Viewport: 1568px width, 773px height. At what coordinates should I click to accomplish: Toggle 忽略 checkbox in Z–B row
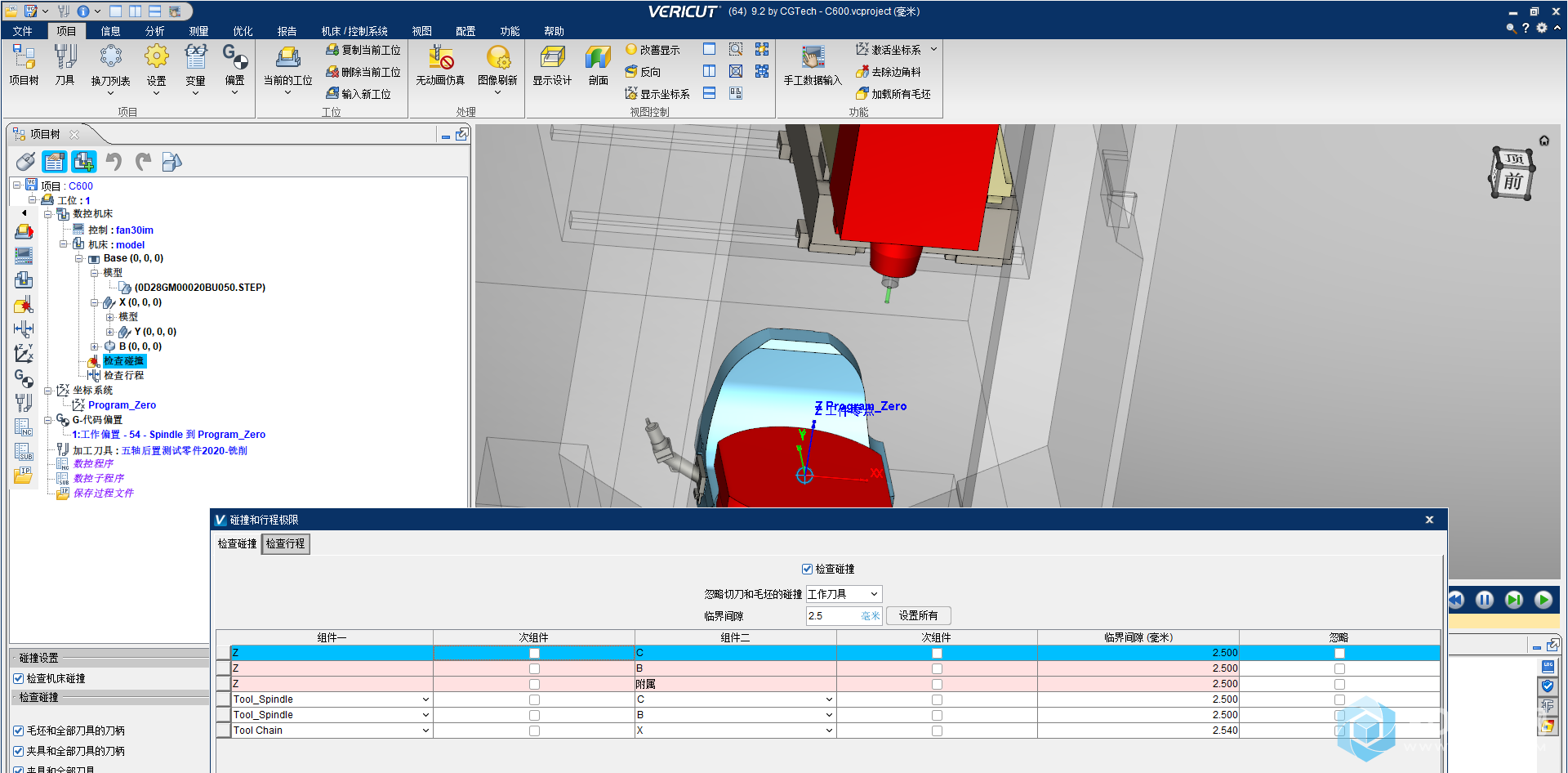(1339, 668)
